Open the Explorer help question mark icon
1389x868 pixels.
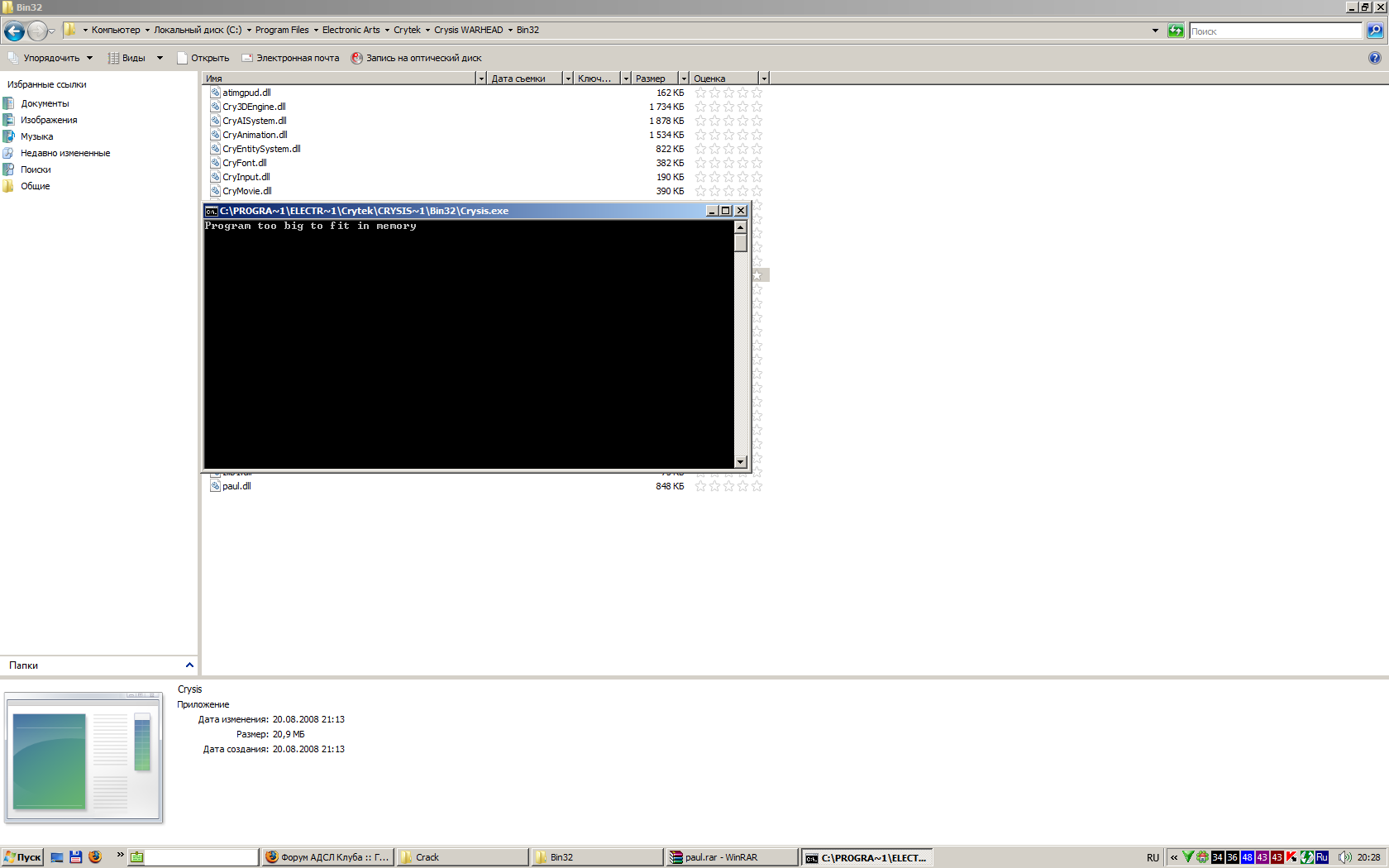1374,58
